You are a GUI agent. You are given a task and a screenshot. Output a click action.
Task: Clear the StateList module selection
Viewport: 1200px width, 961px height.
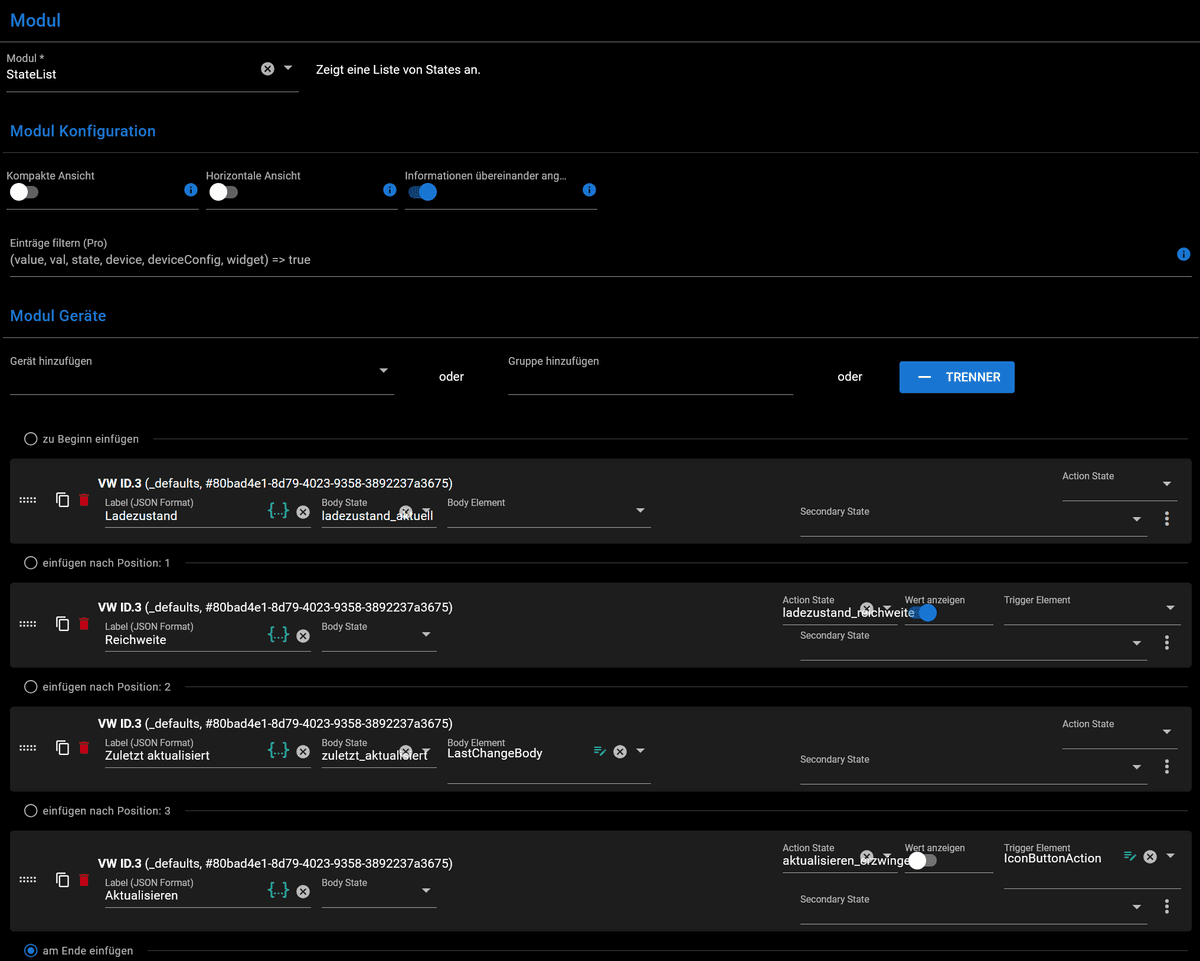pos(267,69)
